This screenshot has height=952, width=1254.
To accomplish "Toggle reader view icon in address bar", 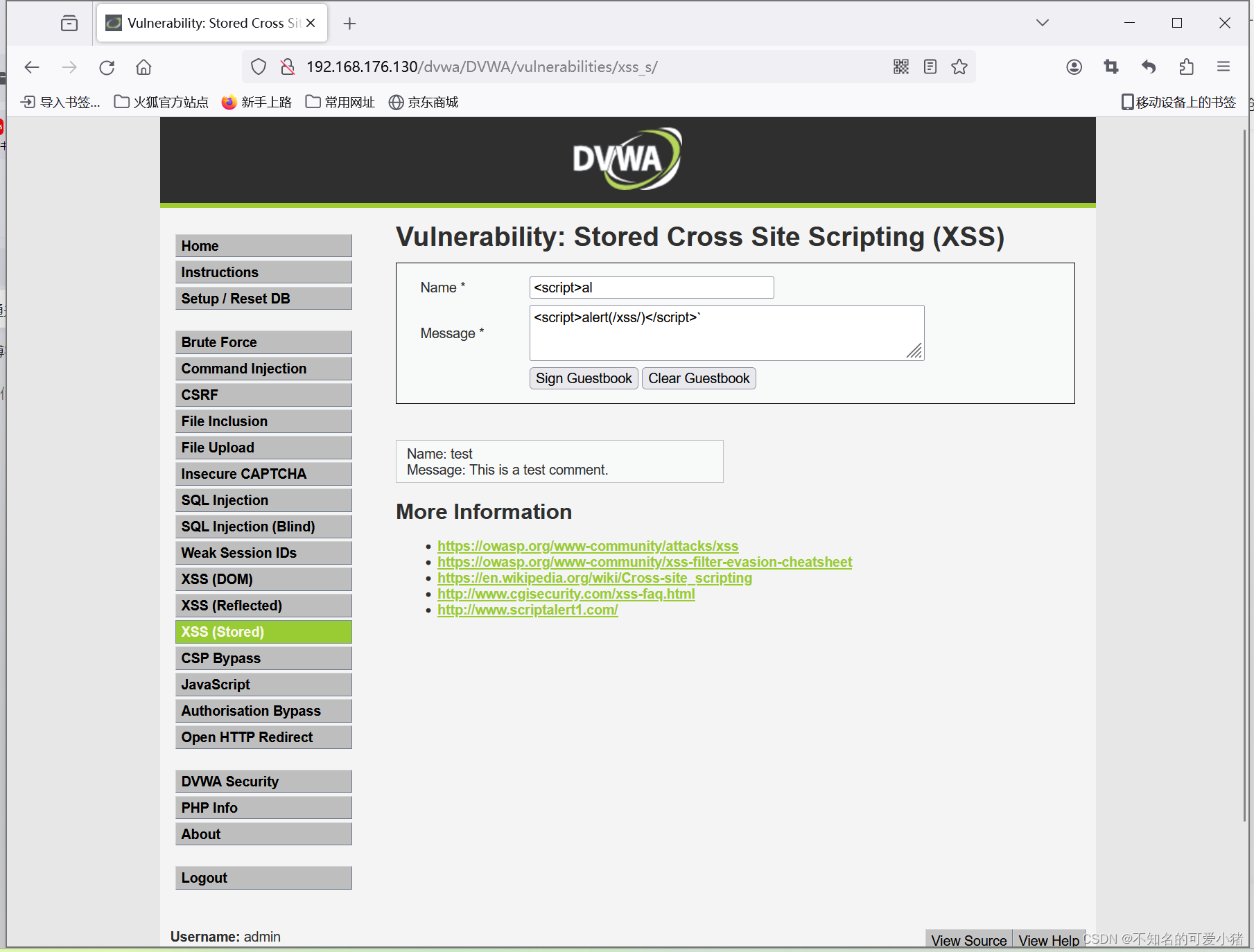I will click(x=930, y=67).
